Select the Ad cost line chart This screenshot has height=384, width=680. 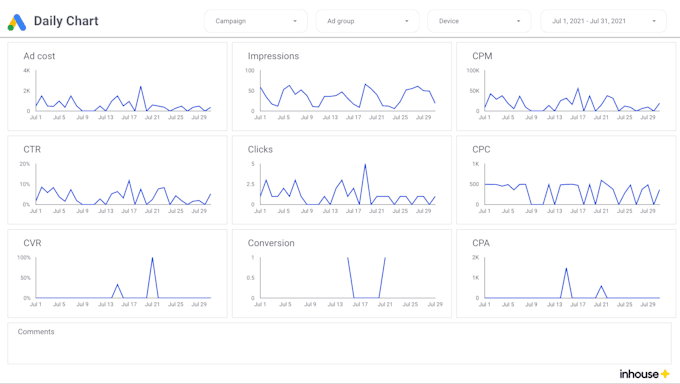pos(117,86)
